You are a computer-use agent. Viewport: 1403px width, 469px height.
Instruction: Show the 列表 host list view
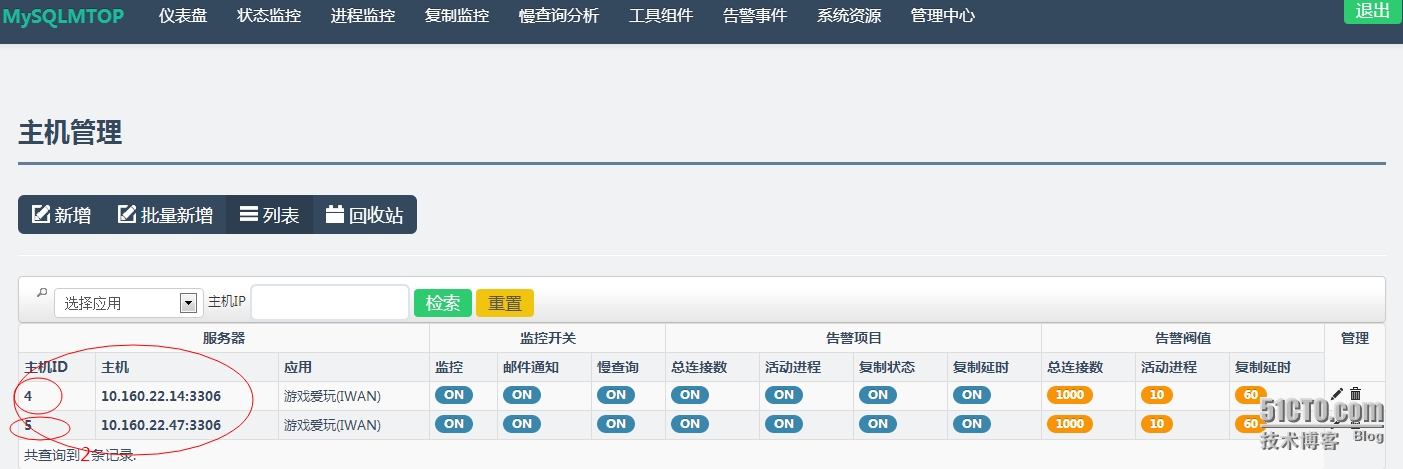tap(270, 214)
